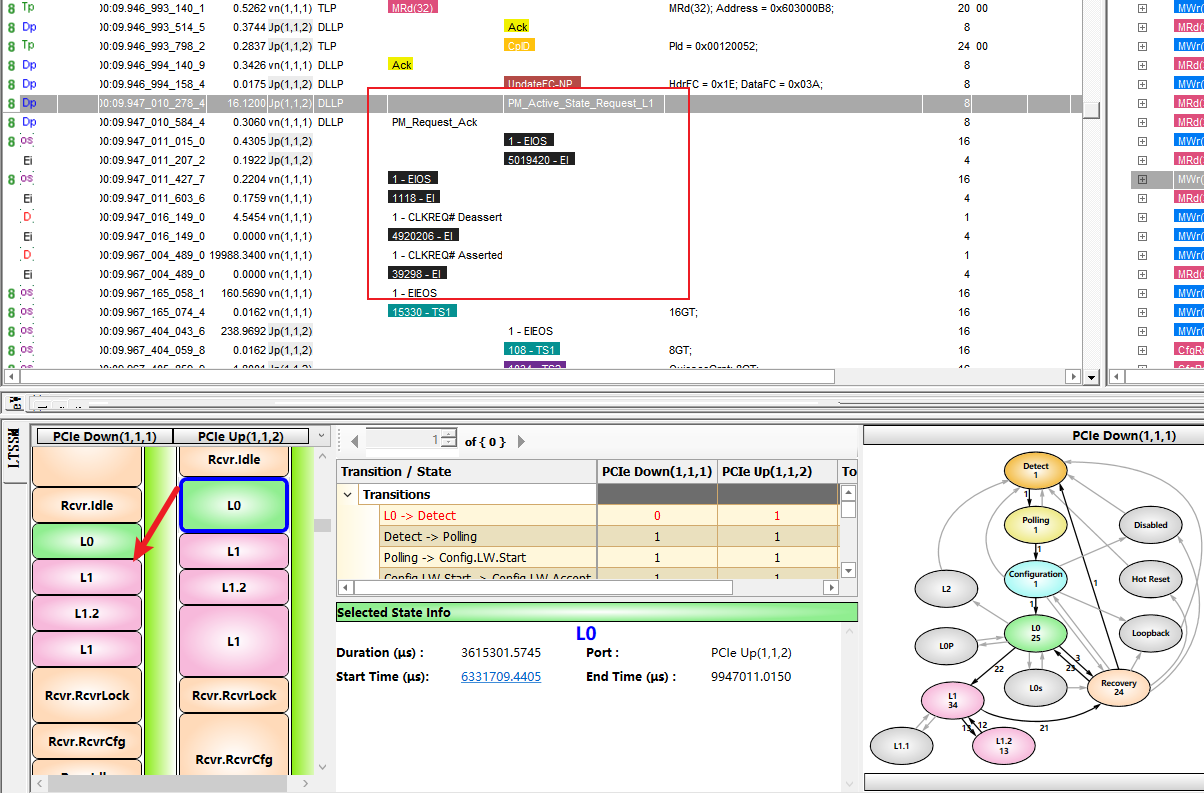Click the Hot Reset node in diagram
1204x793 pixels.
[1150, 579]
